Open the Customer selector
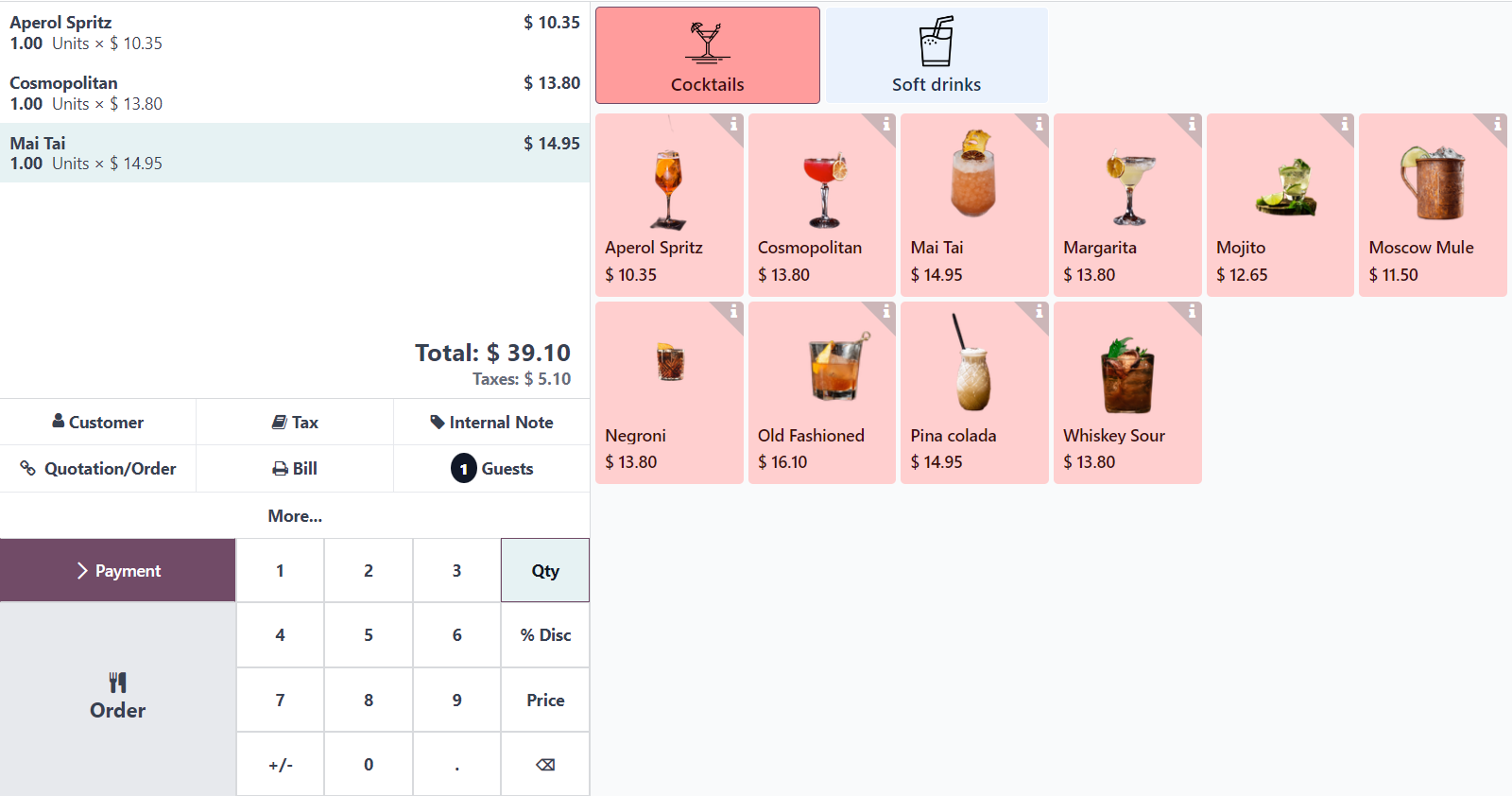1512x796 pixels. click(x=98, y=423)
